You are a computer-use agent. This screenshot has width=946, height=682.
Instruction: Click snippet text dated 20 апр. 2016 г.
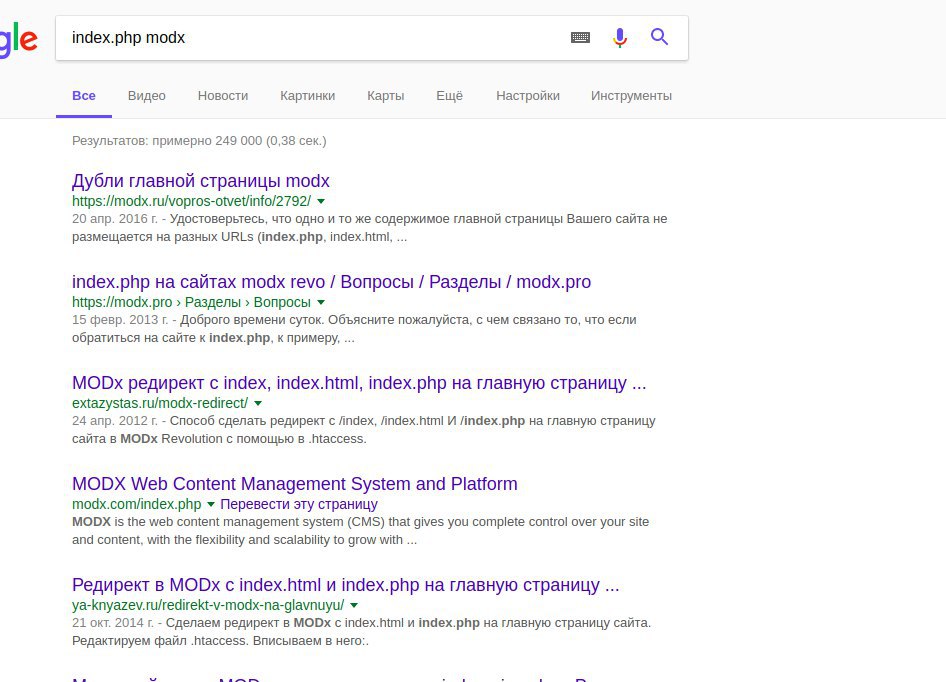pos(369,228)
